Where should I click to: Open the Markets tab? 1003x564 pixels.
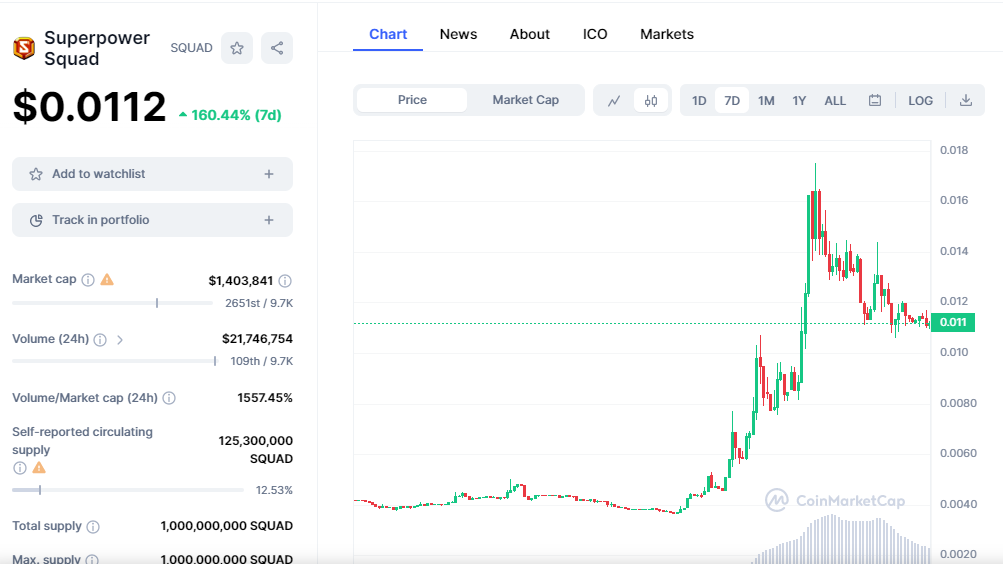pyautogui.click(x=667, y=34)
